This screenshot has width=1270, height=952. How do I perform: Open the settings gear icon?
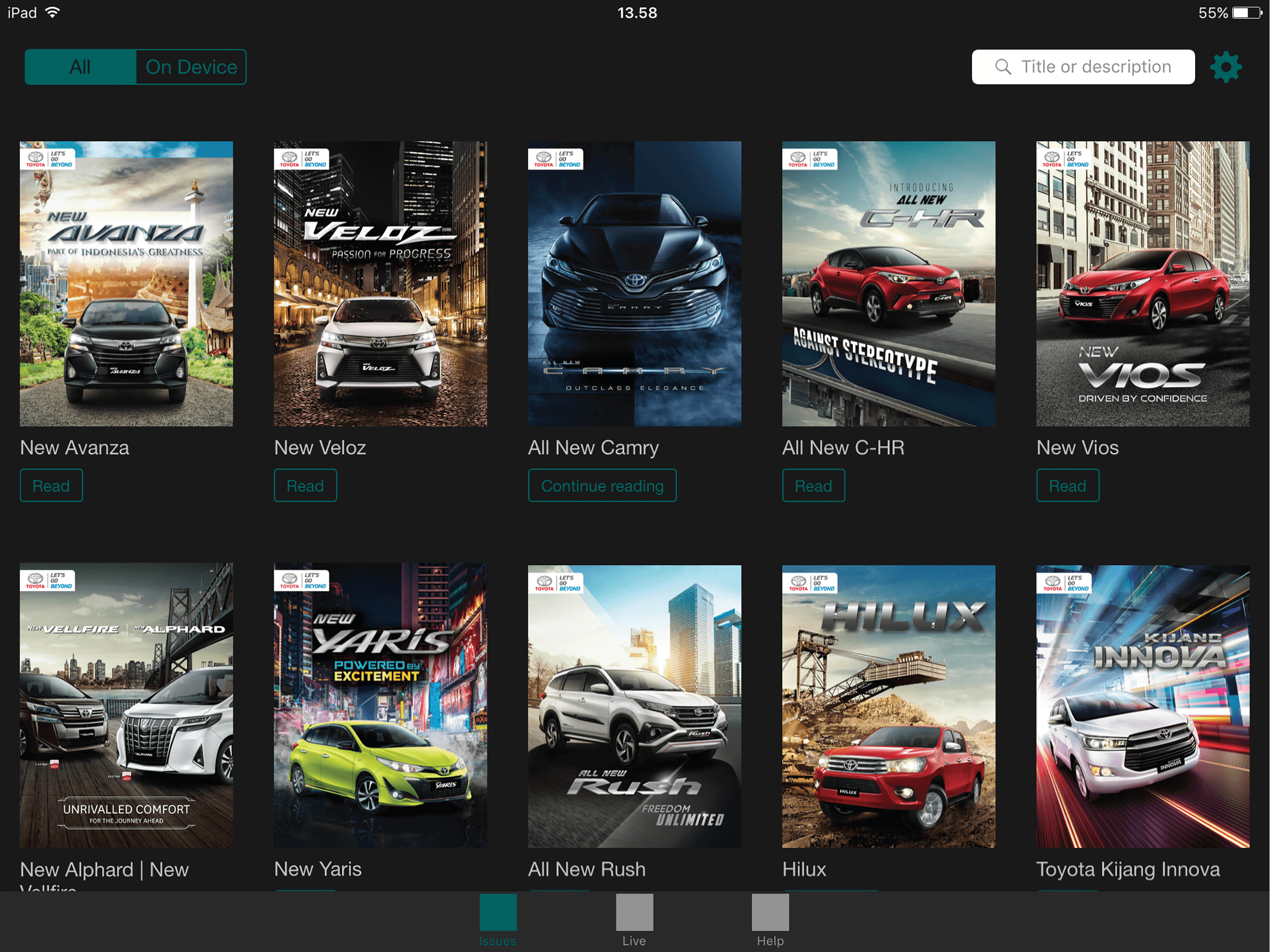pyautogui.click(x=1225, y=67)
